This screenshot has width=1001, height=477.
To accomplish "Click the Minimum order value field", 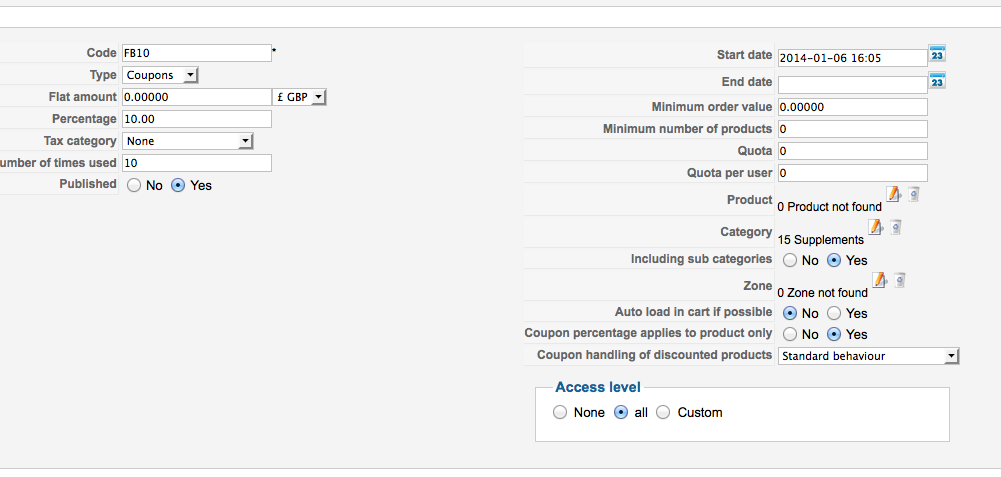I will pos(852,107).
